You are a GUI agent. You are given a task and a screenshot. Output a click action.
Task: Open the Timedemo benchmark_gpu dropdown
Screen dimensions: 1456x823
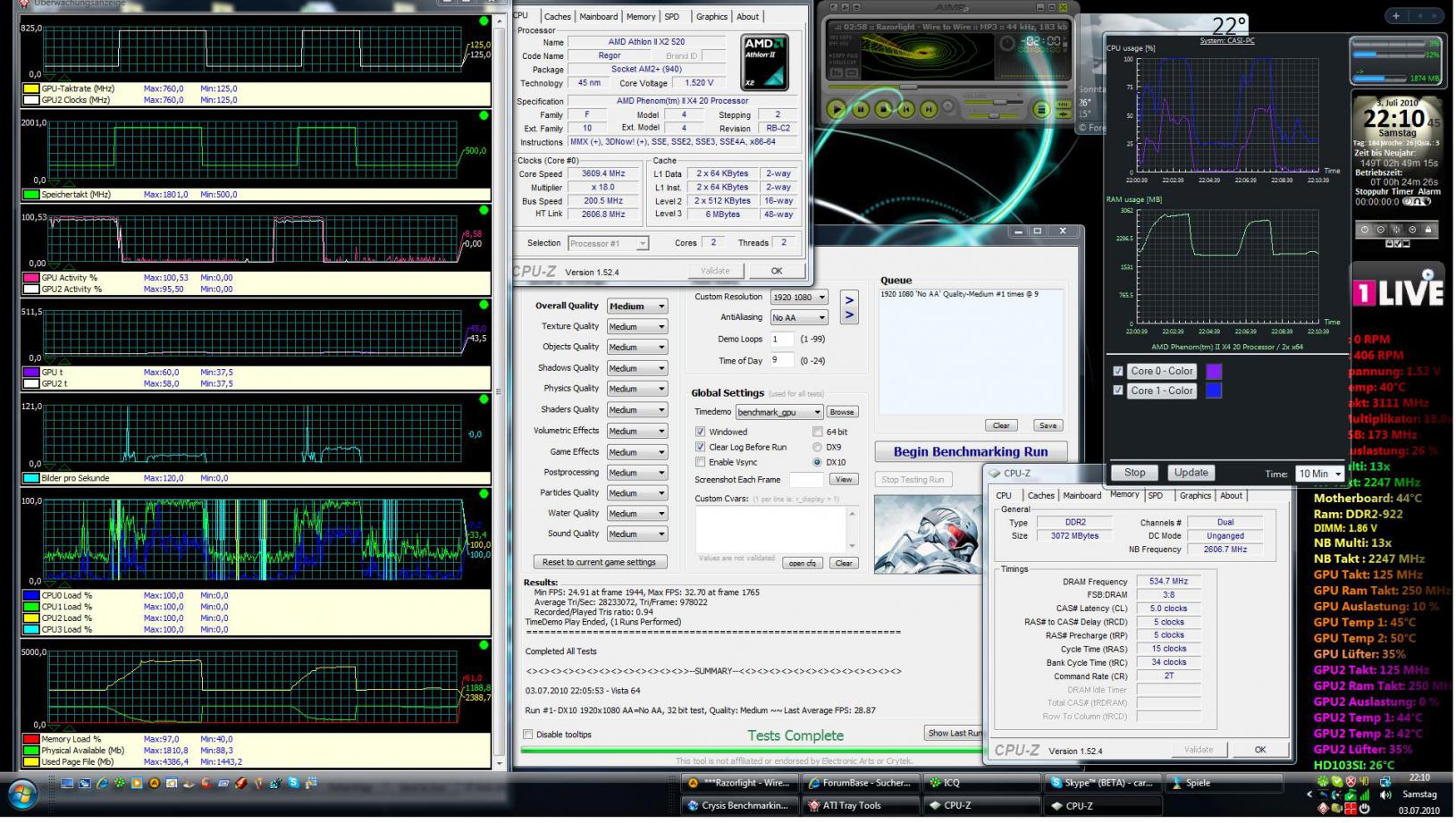778,412
